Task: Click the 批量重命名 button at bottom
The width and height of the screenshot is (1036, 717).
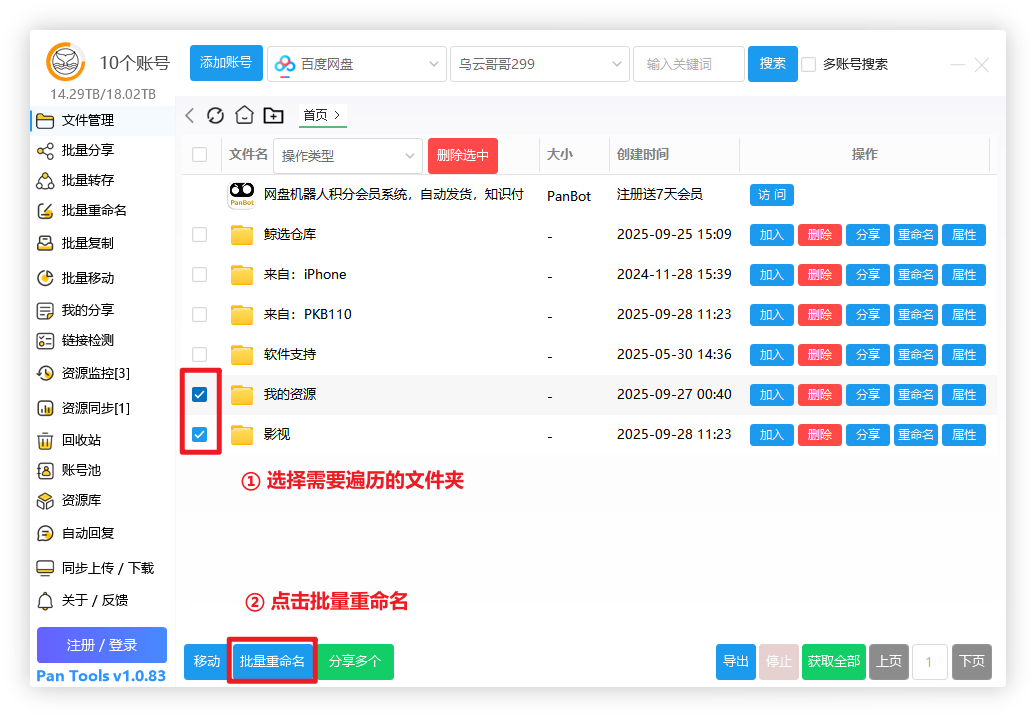Action: click(272, 661)
